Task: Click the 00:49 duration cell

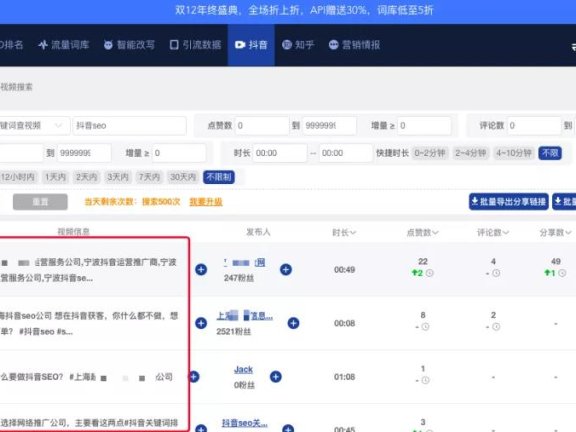Action: click(x=344, y=270)
